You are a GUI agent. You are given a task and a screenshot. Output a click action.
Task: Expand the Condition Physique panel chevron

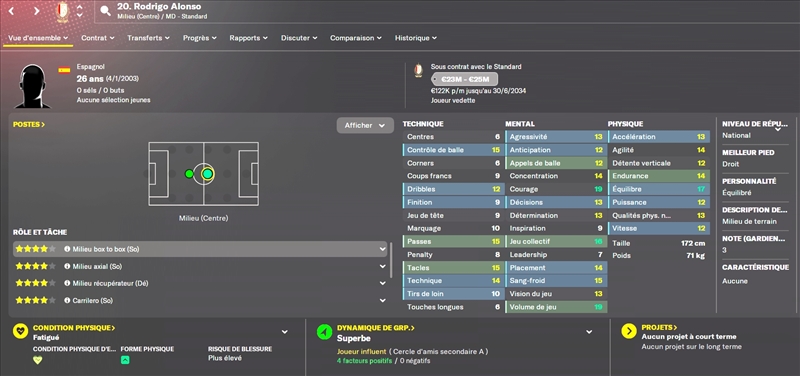(x=285, y=332)
